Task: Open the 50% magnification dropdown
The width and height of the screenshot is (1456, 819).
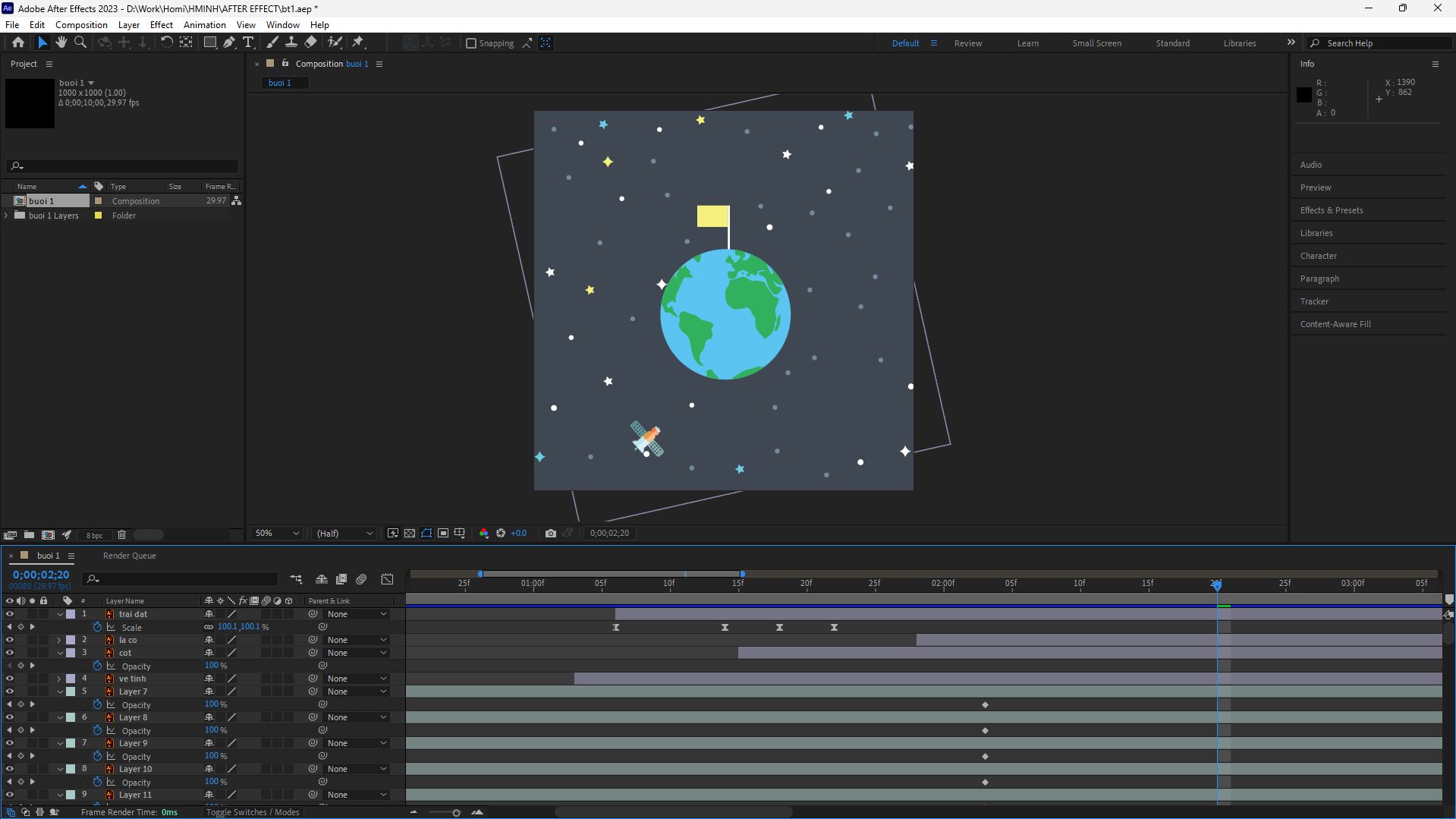Action: pyautogui.click(x=277, y=534)
